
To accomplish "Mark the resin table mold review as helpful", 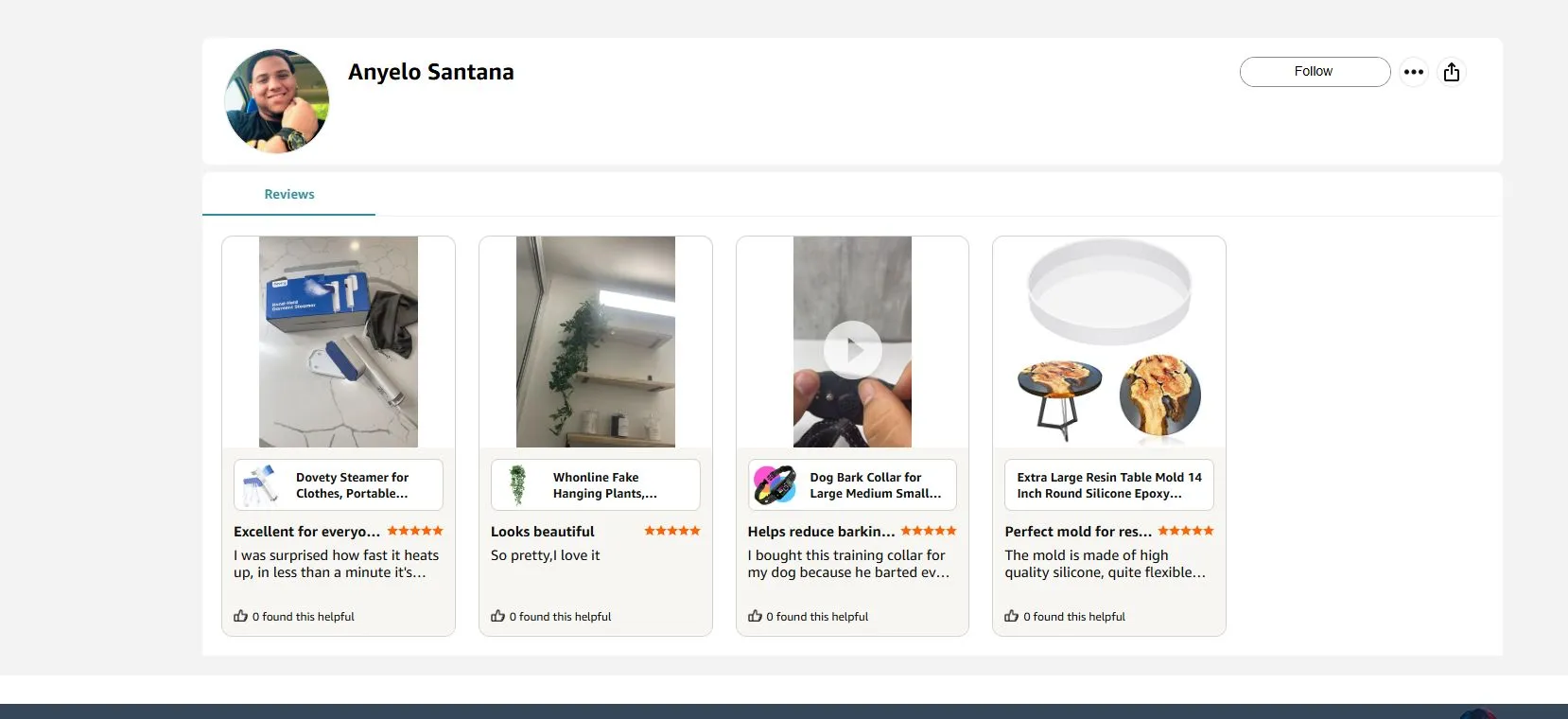I will click(1012, 616).
